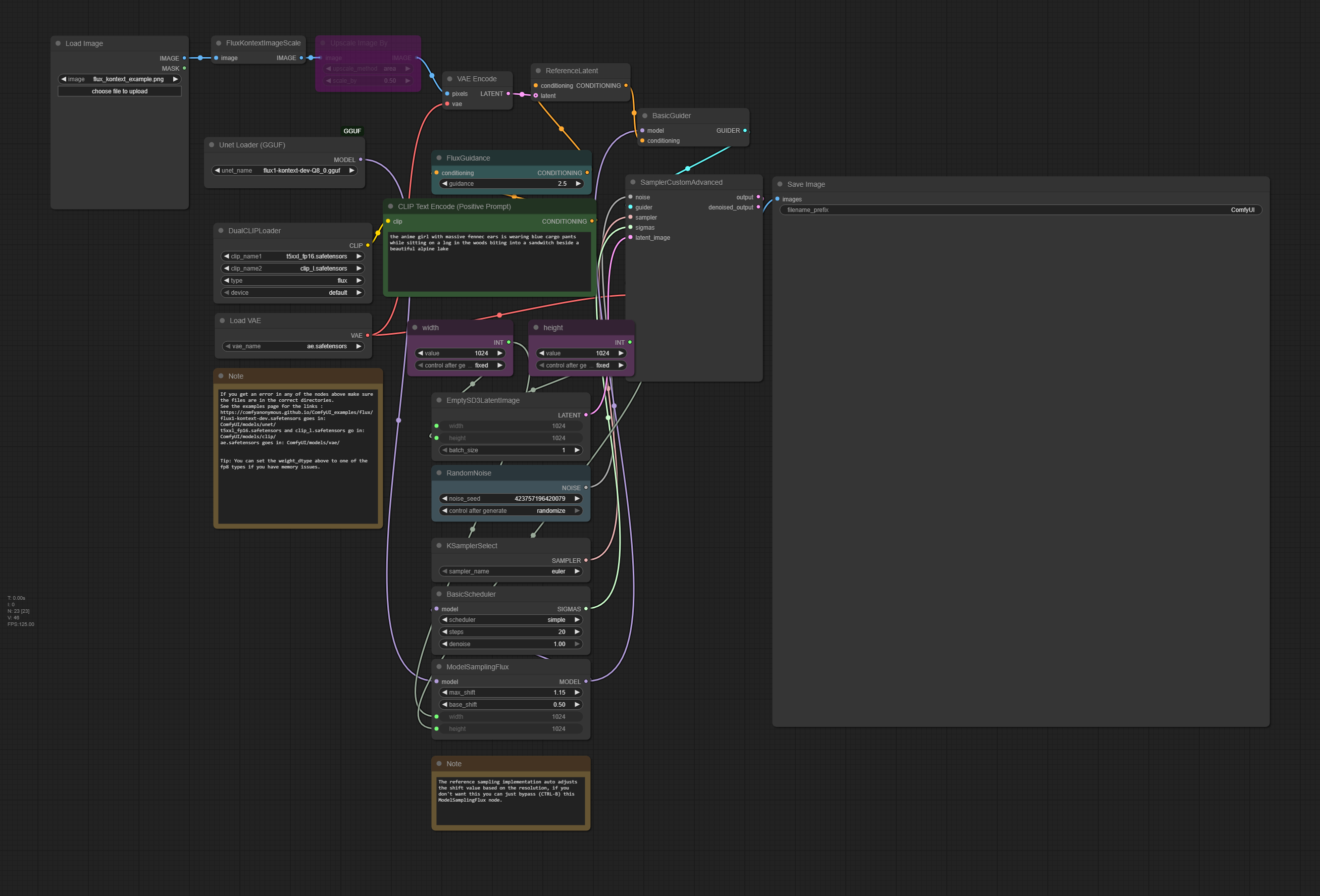The image size is (1320, 896).
Task: Toggle collapse on the ModelSamplingFlux node
Action: pyautogui.click(x=439, y=667)
